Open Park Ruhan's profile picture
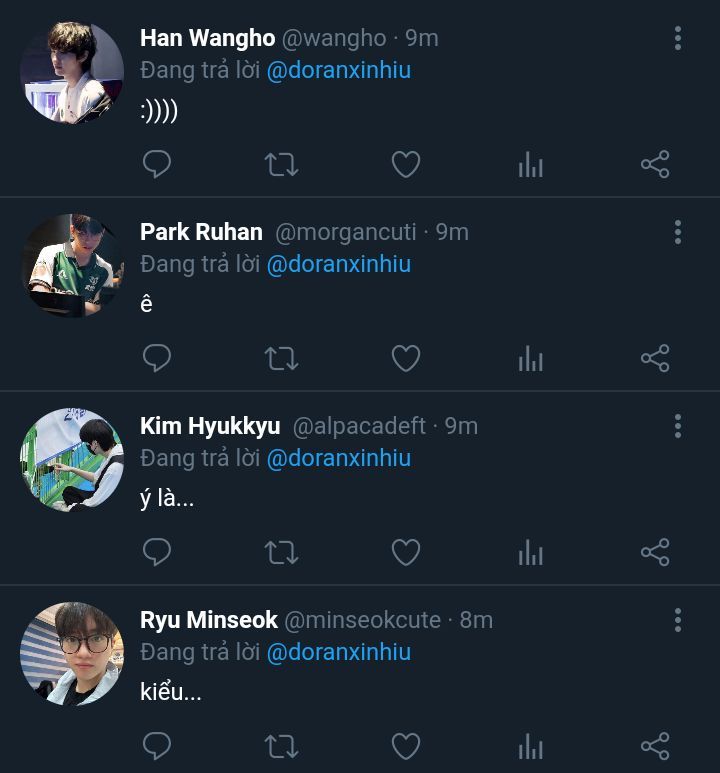This screenshot has height=773, width=720. 72,265
